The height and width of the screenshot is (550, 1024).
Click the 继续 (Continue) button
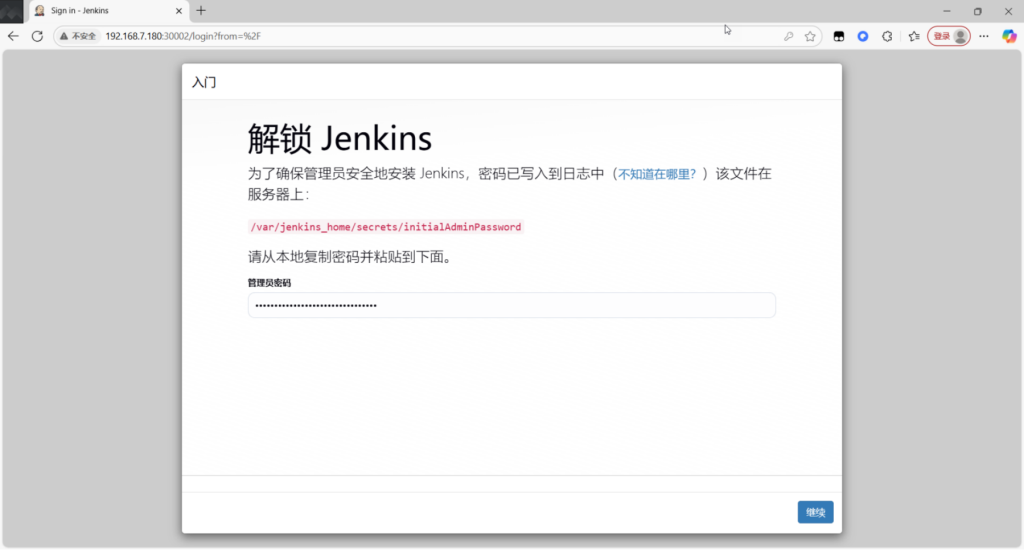click(815, 512)
